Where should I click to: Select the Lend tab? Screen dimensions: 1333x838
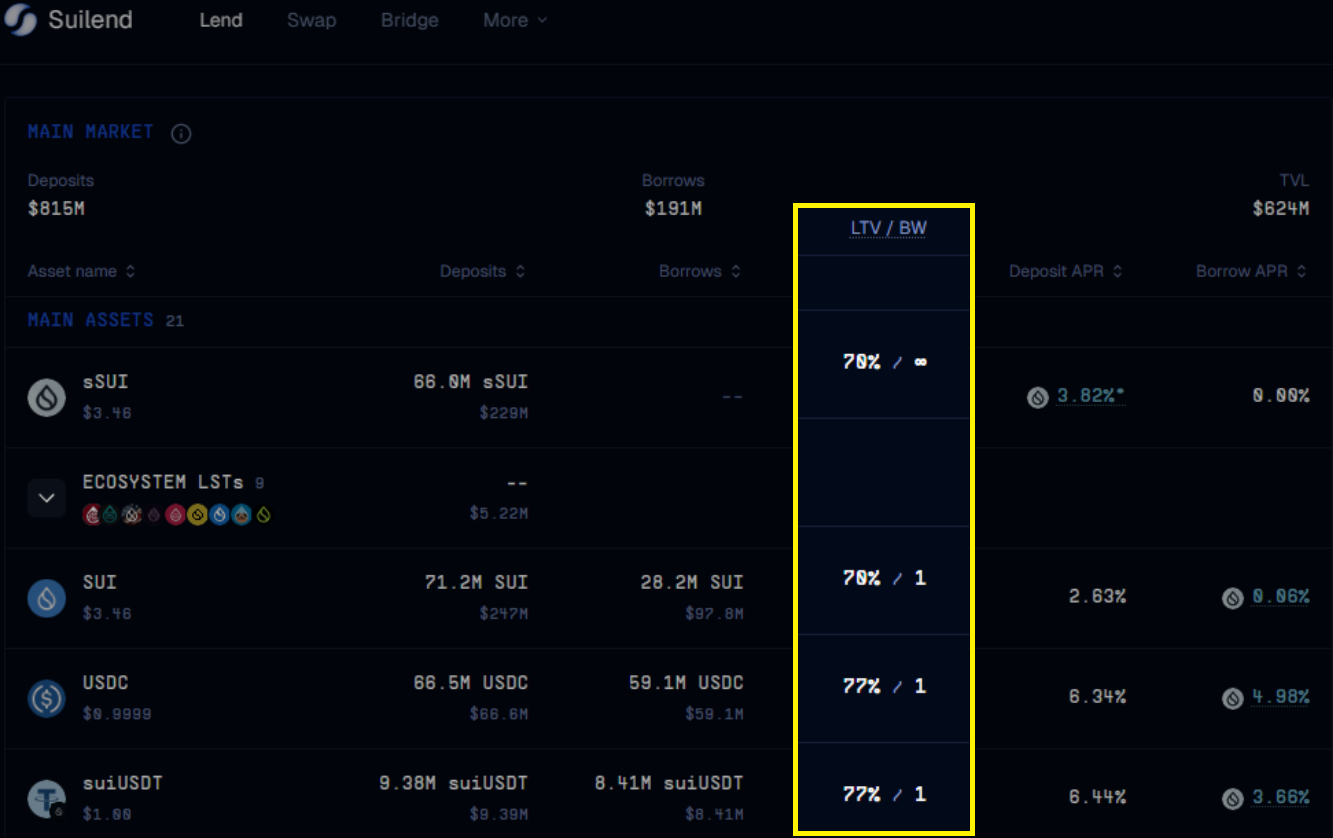[221, 21]
